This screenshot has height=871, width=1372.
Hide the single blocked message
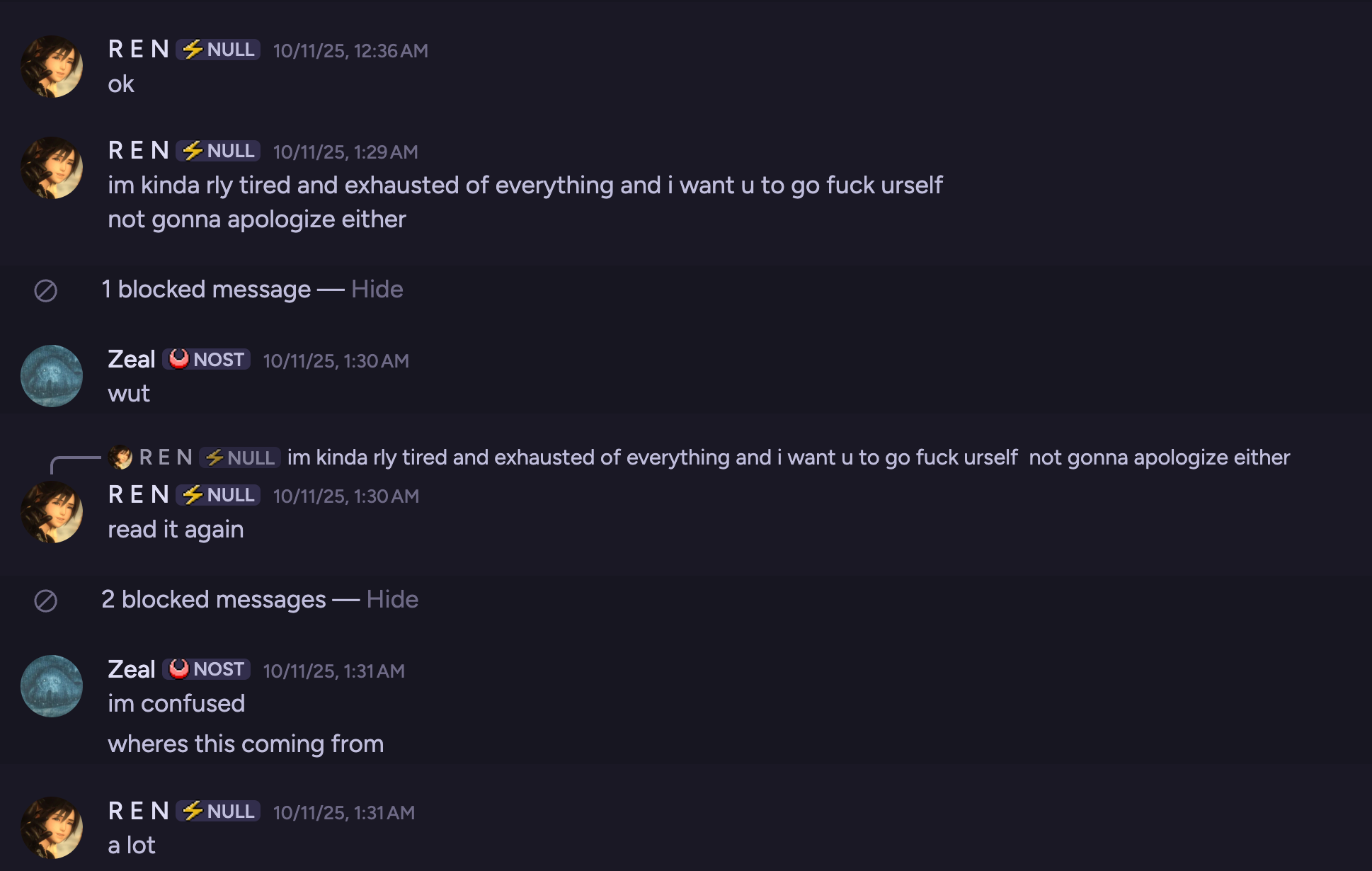[x=376, y=289]
